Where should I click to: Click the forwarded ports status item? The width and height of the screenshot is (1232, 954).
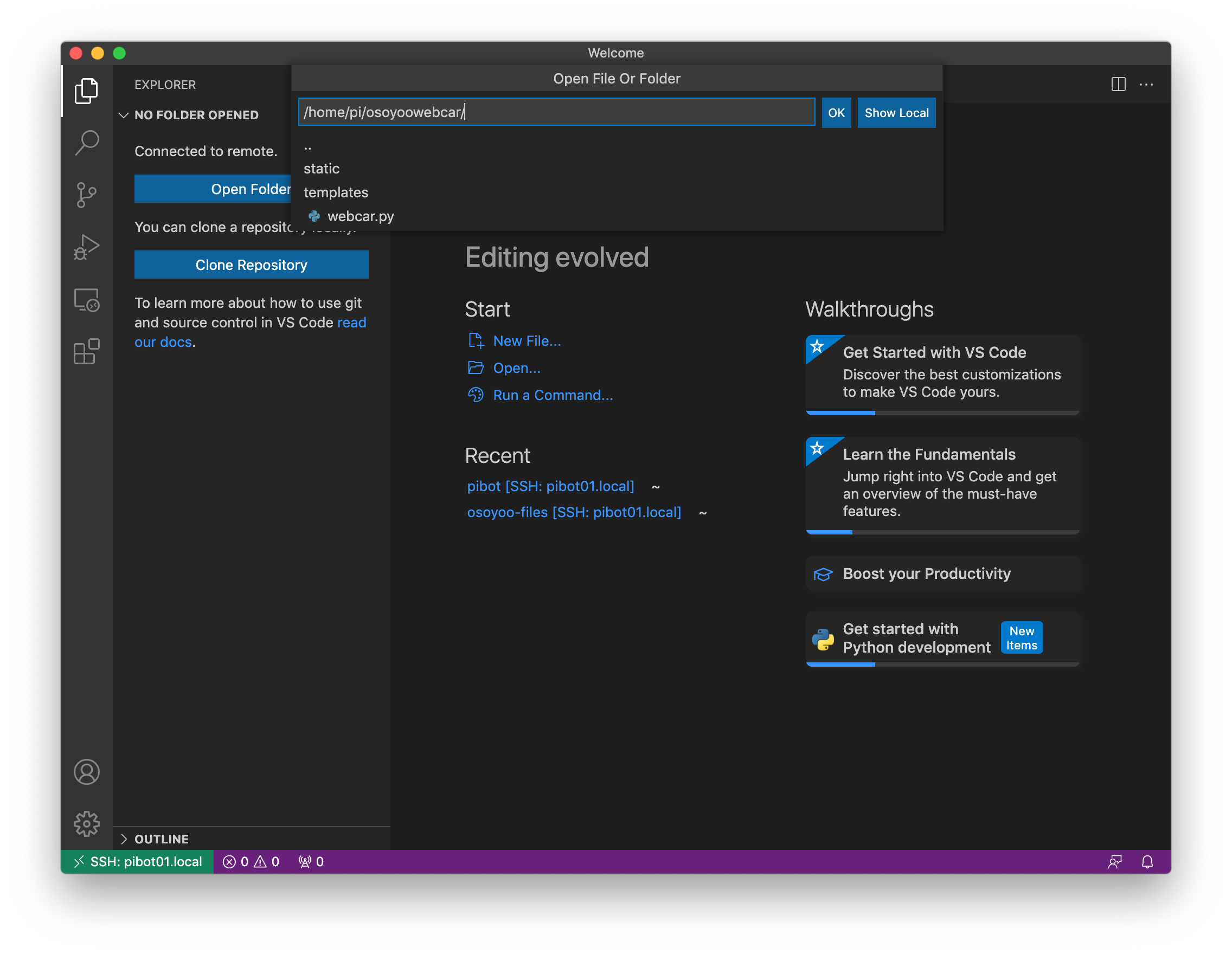[311, 861]
